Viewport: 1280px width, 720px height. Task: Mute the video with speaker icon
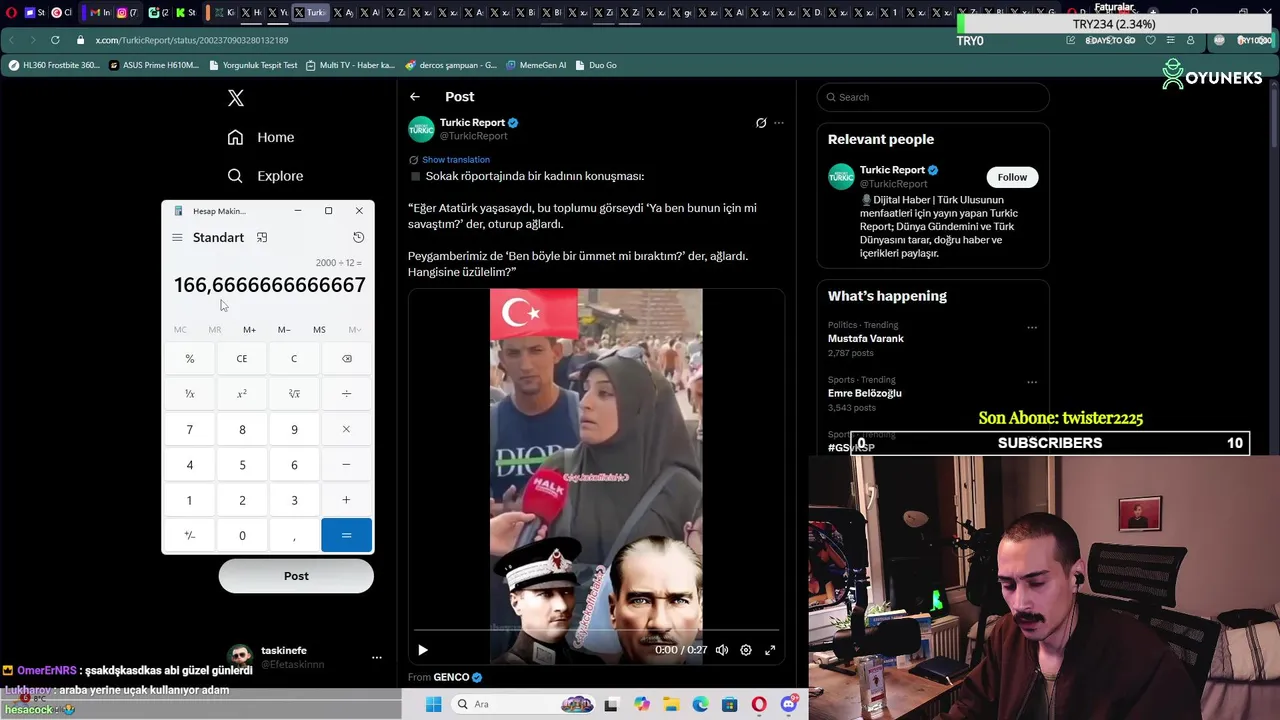pos(722,650)
